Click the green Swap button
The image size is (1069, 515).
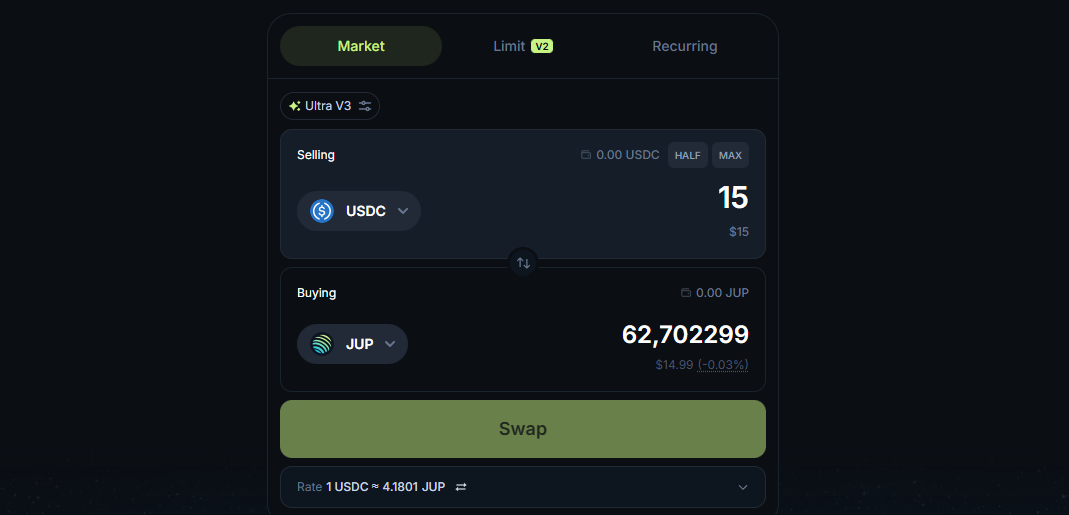pos(523,429)
